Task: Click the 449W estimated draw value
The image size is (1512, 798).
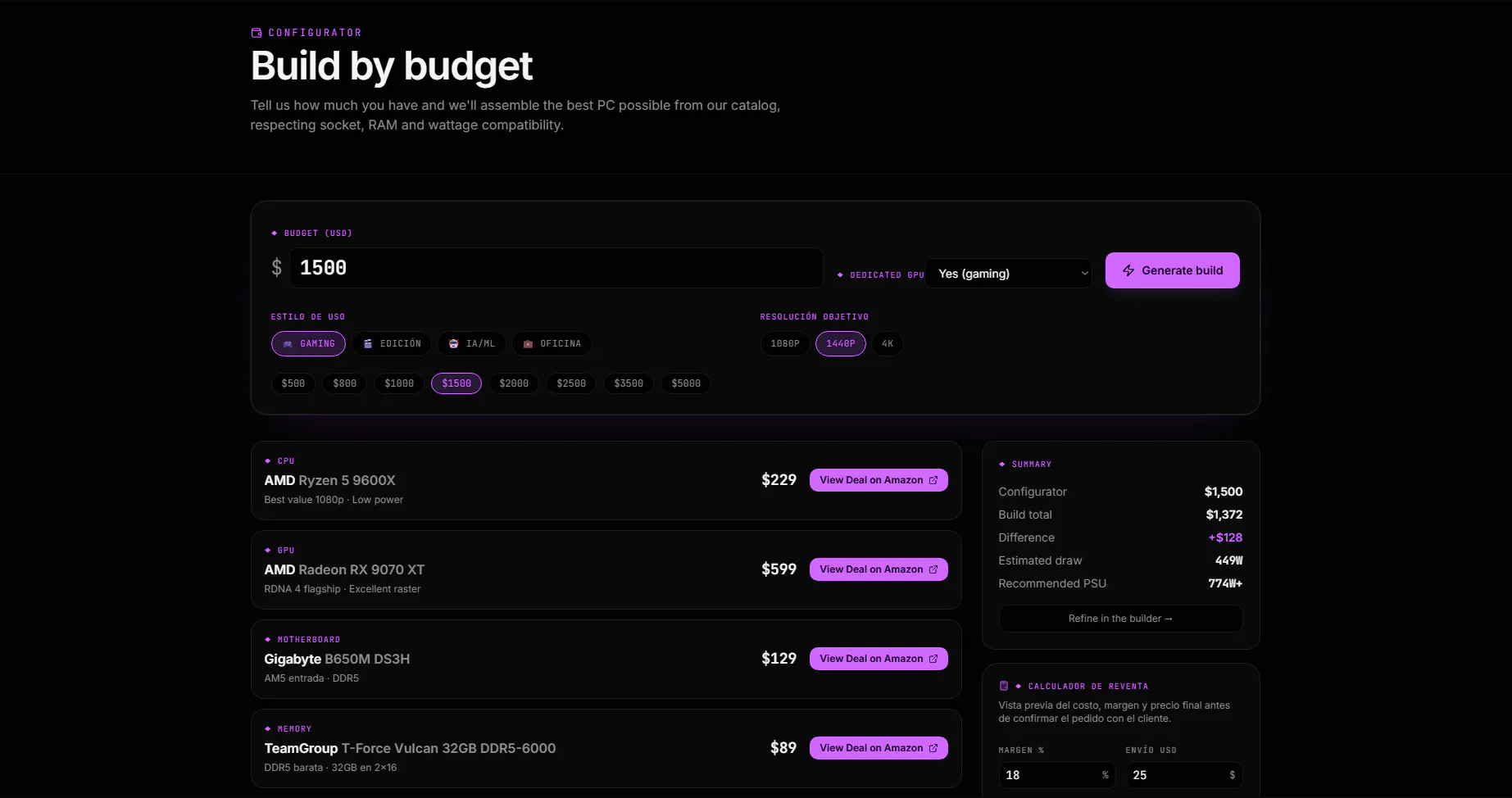Action: (1228, 560)
